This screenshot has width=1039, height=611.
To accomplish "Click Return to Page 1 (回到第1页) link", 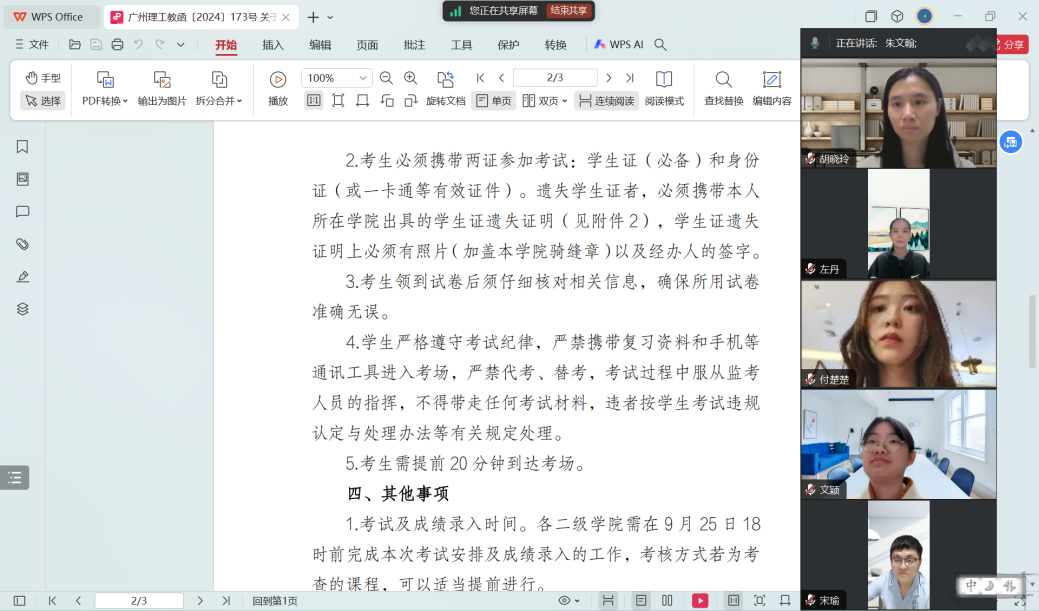I will (275, 601).
